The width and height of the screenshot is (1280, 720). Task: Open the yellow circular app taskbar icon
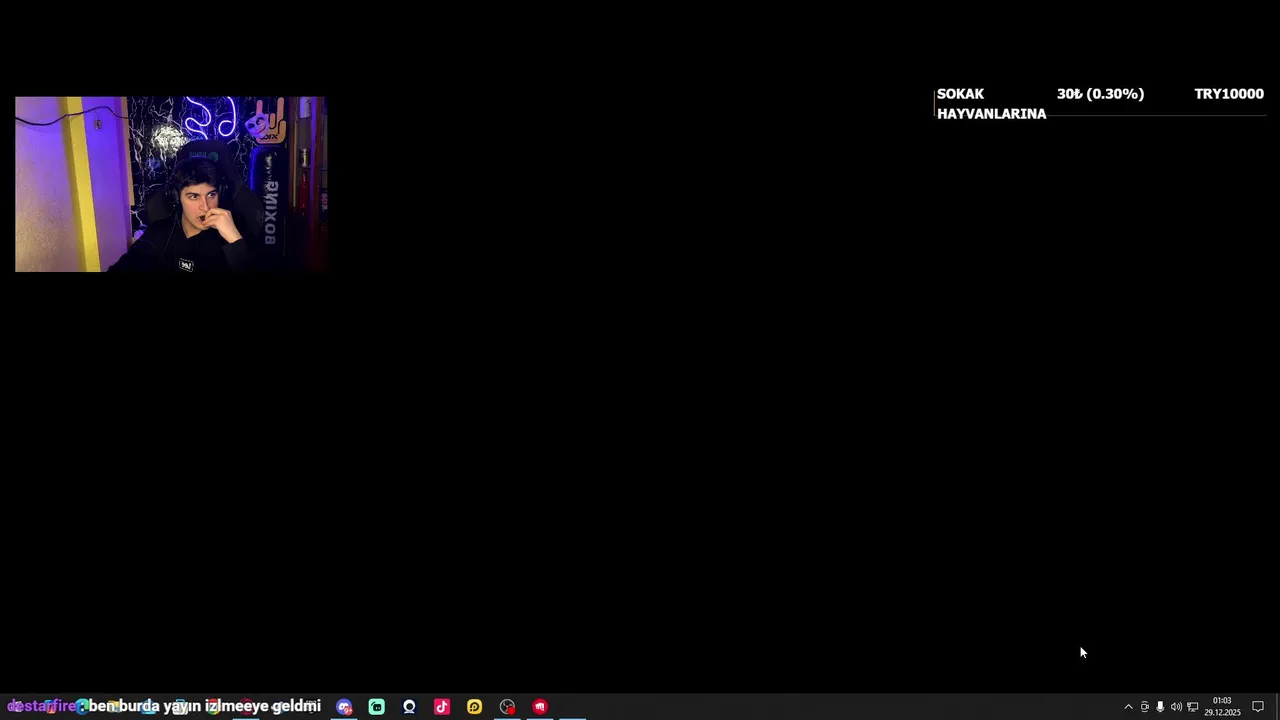coord(475,707)
